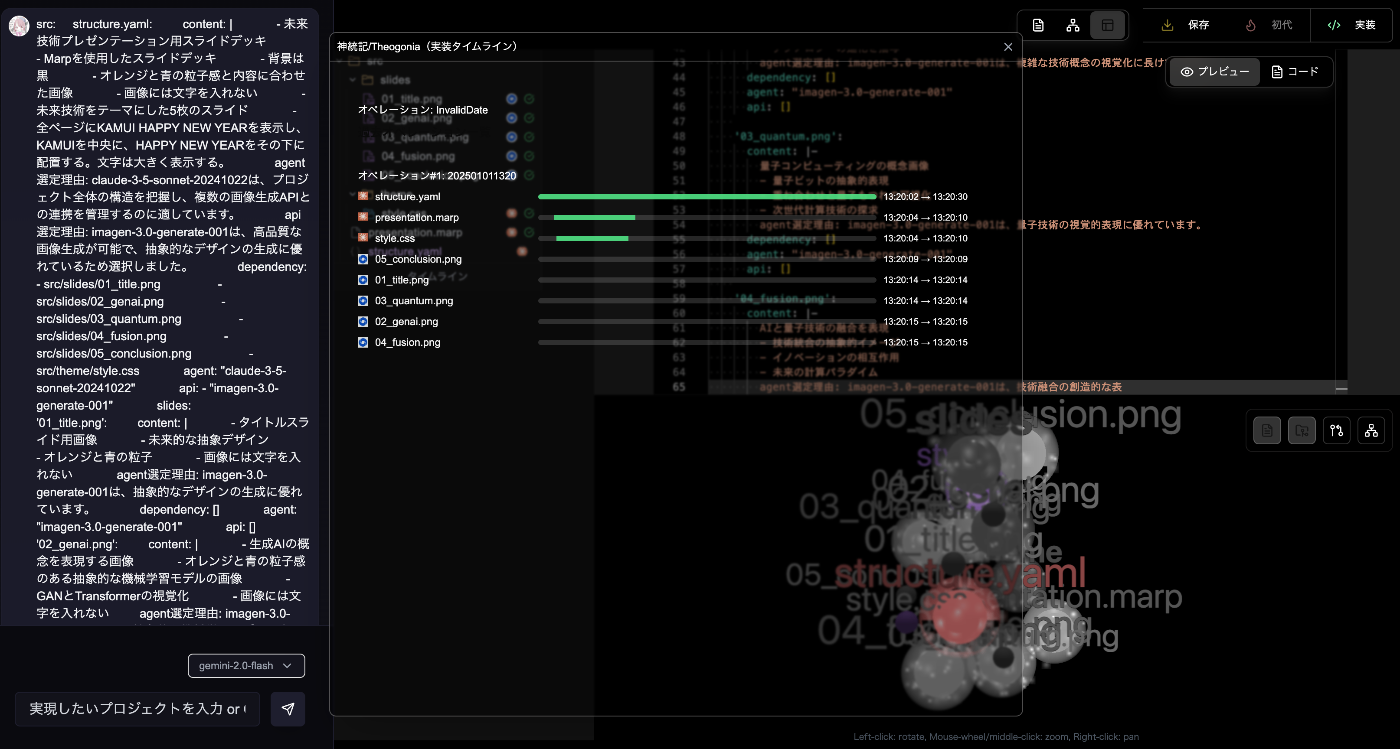Click the 初代 flame button
This screenshot has height=749, width=1400.
1269,25
